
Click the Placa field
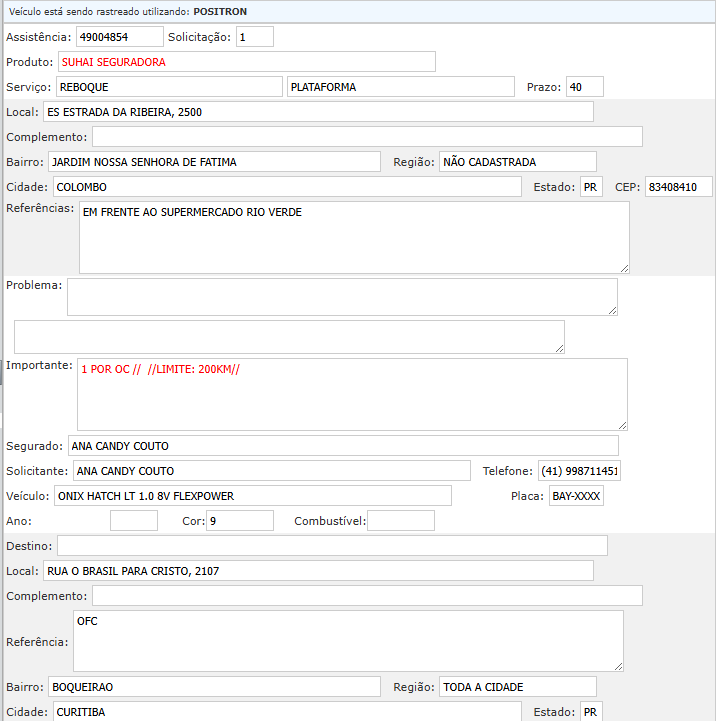[x=576, y=496]
